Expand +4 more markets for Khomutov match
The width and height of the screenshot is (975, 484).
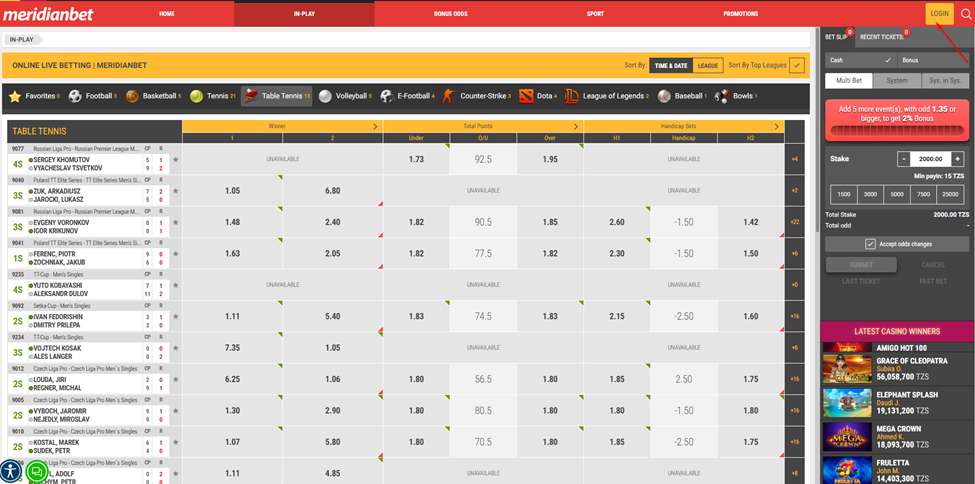(795, 159)
